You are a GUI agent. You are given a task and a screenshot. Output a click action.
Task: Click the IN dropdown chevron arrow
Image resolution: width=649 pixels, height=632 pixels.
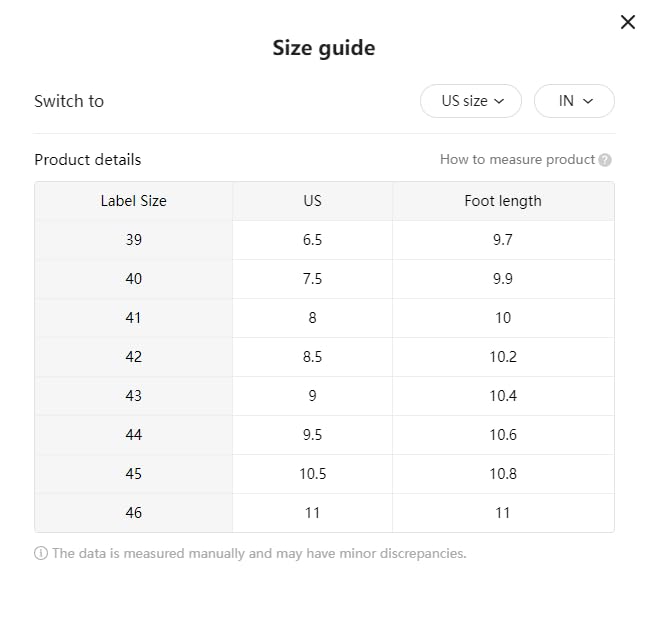pyautogui.click(x=588, y=101)
